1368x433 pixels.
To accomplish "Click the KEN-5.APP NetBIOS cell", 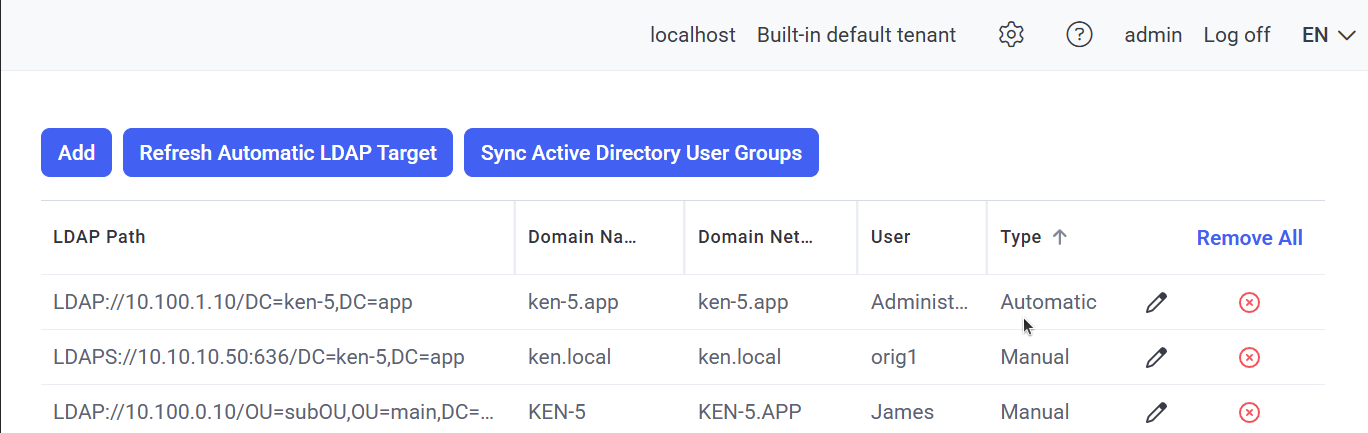I will (x=750, y=412).
